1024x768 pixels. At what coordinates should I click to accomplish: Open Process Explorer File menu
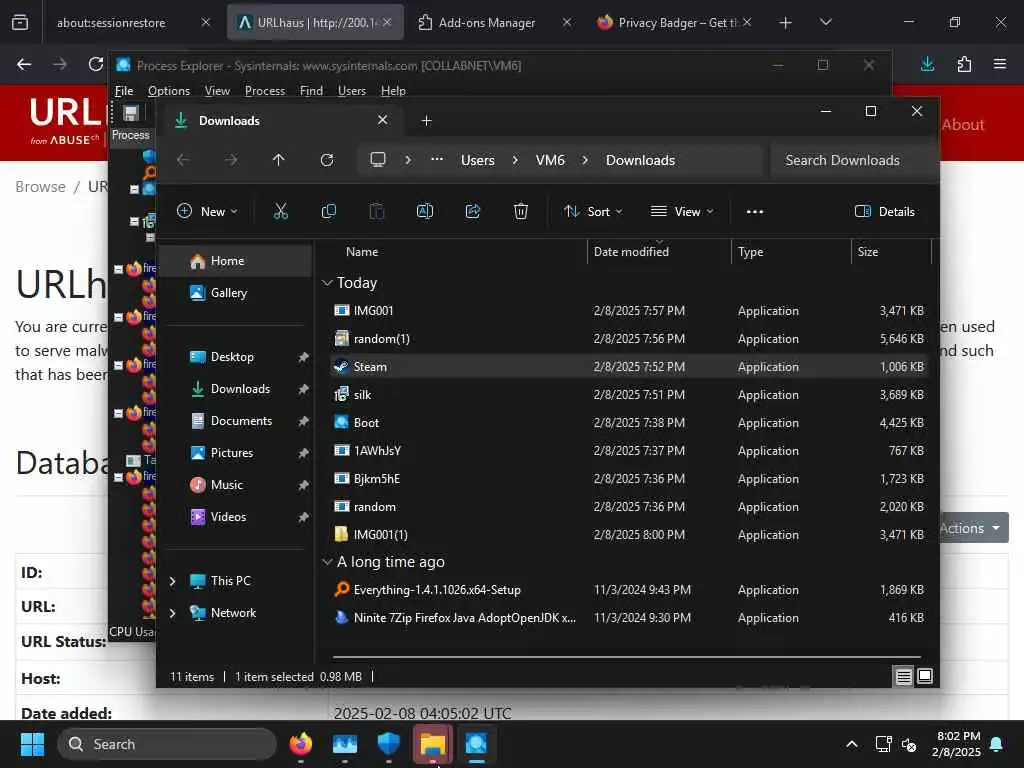click(x=124, y=91)
